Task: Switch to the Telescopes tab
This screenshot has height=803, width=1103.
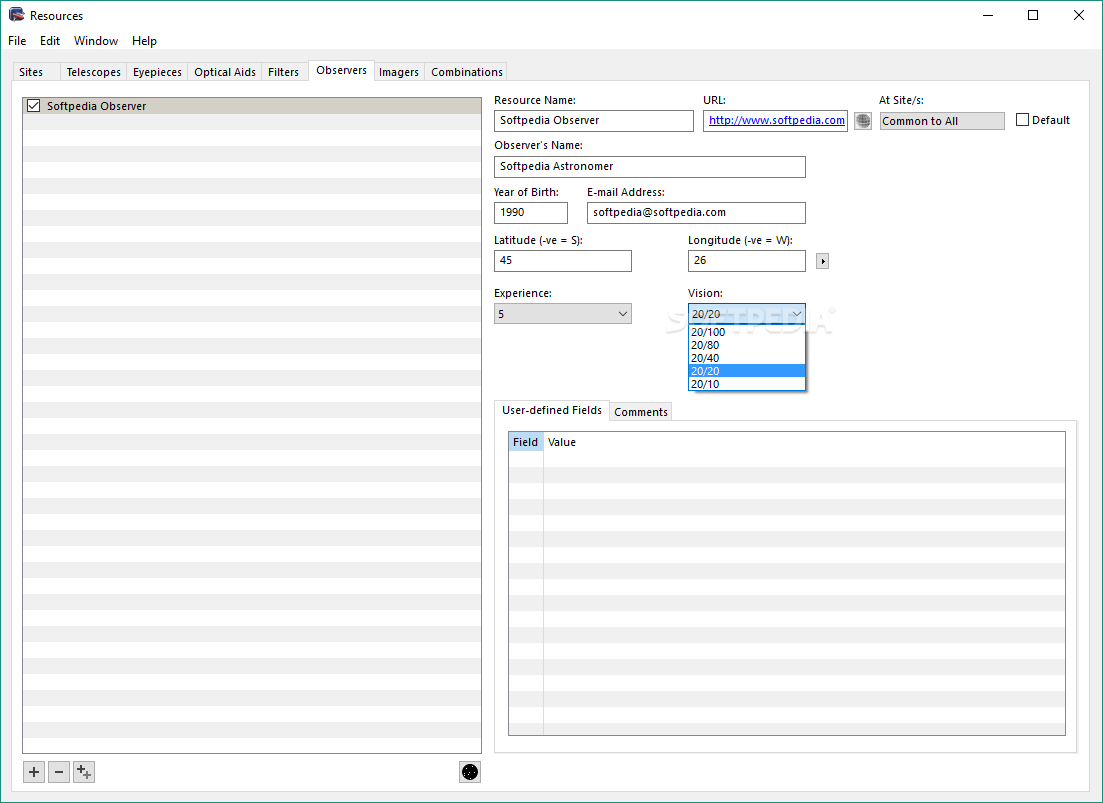Action: (x=94, y=72)
